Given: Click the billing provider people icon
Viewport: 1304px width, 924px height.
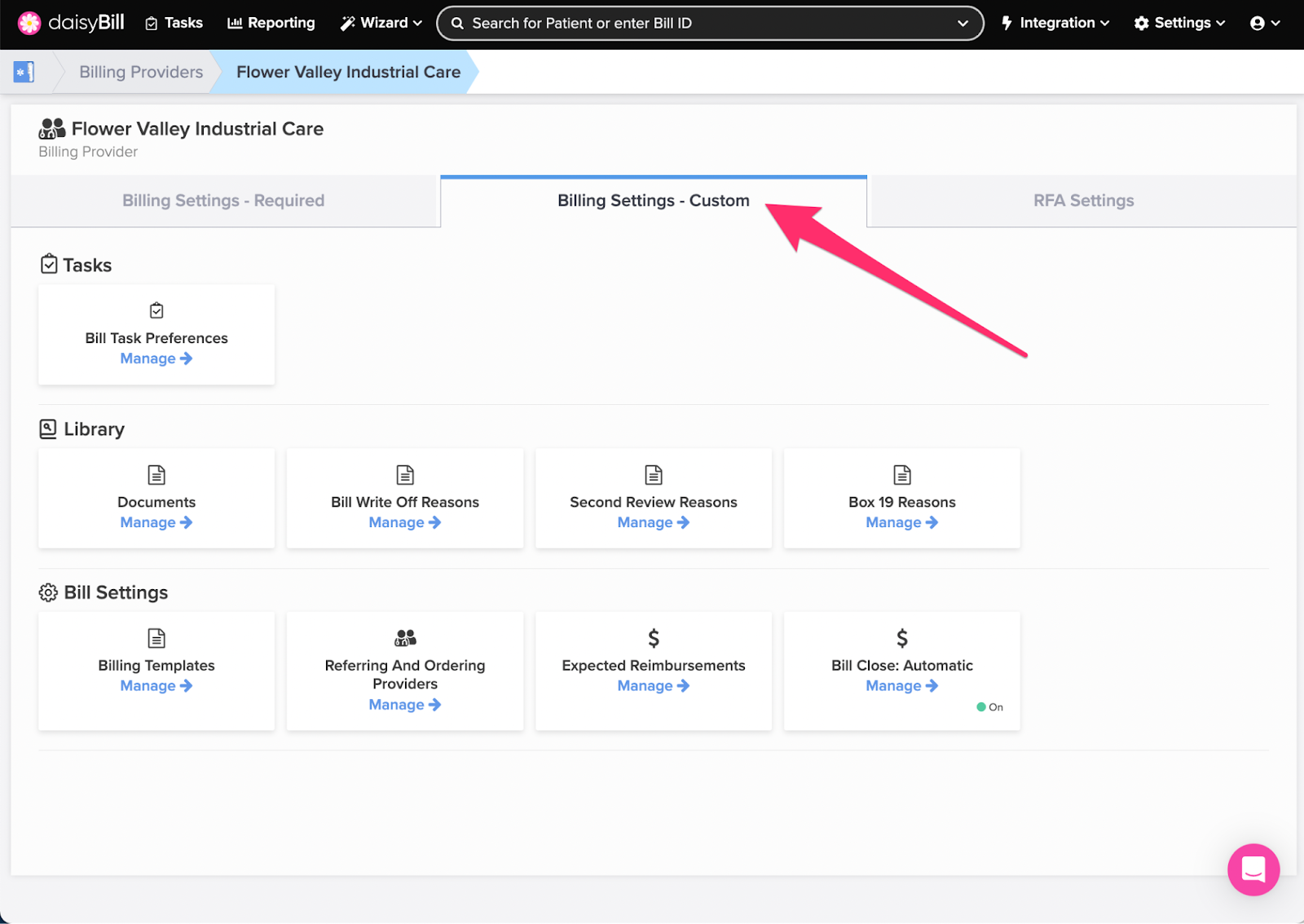Looking at the screenshot, I should (52, 129).
